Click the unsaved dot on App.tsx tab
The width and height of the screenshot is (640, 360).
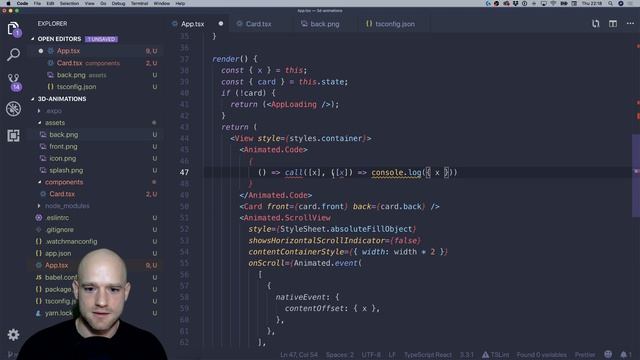pos(221,24)
